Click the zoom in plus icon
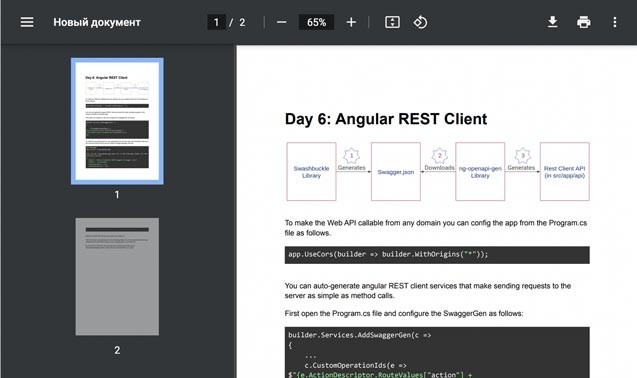Image resolution: width=637 pixels, height=378 pixels. [x=351, y=22]
